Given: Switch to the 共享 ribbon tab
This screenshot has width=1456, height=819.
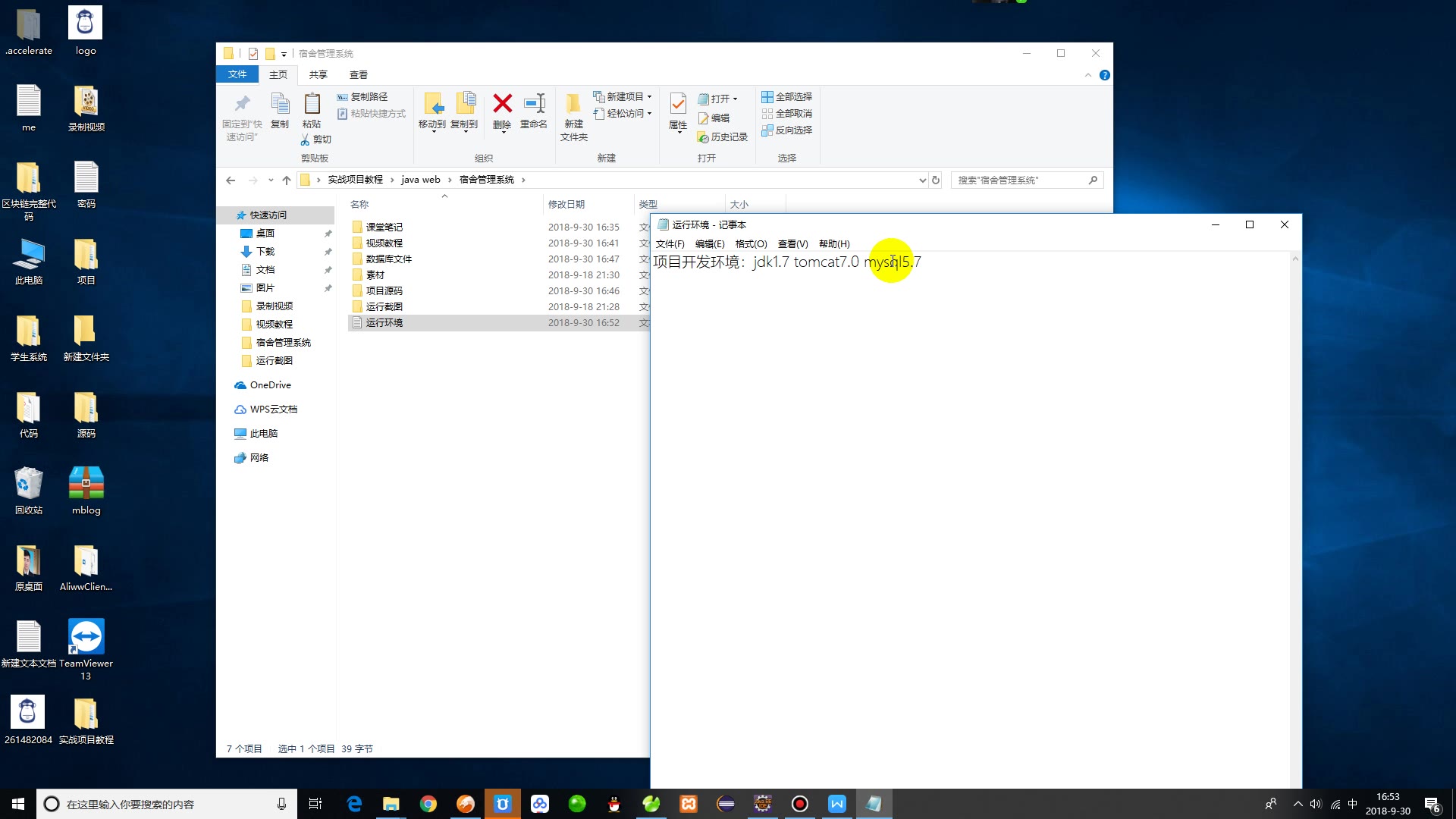Looking at the screenshot, I should [318, 74].
